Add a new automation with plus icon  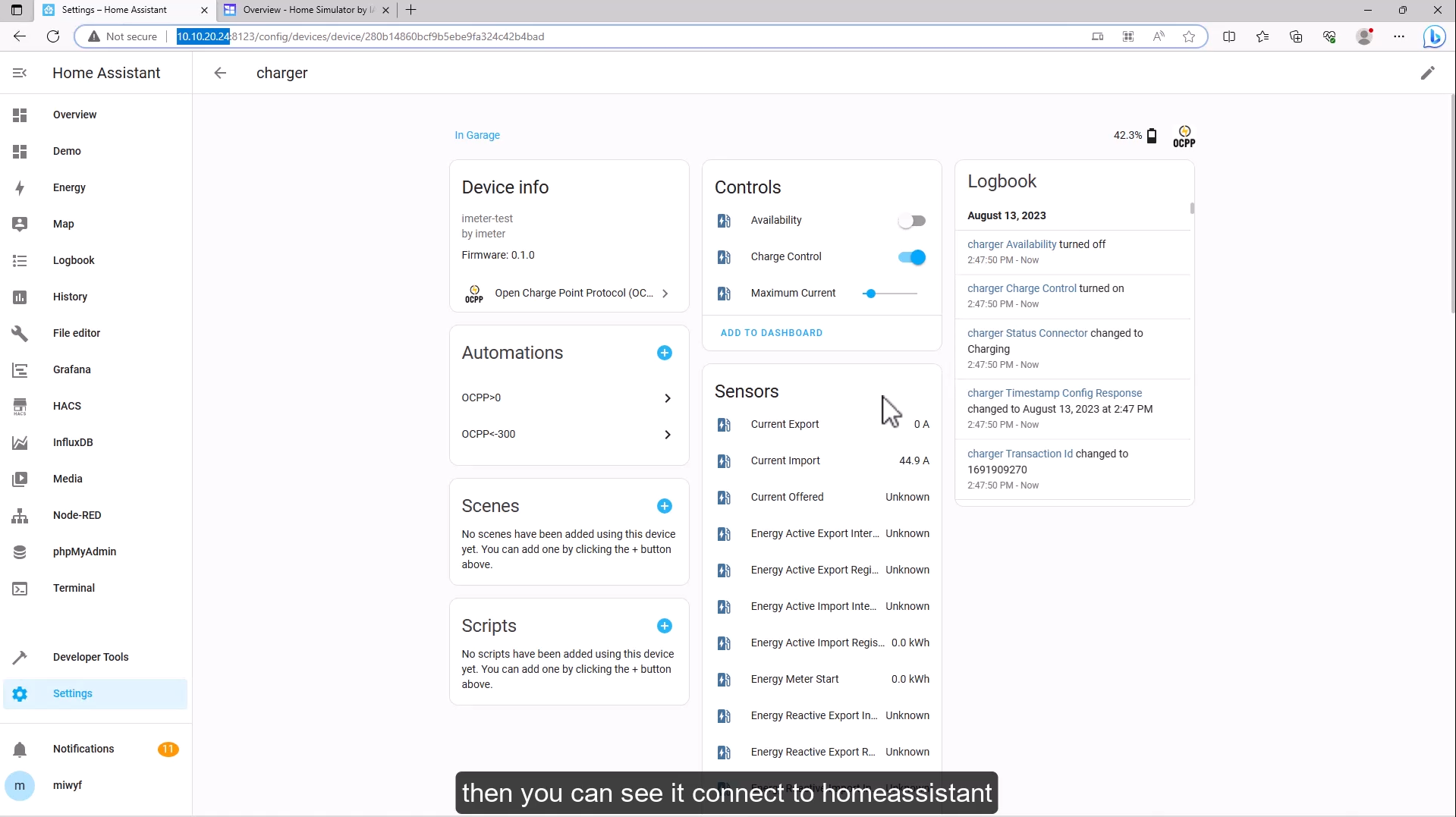pyautogui.click(x=664, y=353)
